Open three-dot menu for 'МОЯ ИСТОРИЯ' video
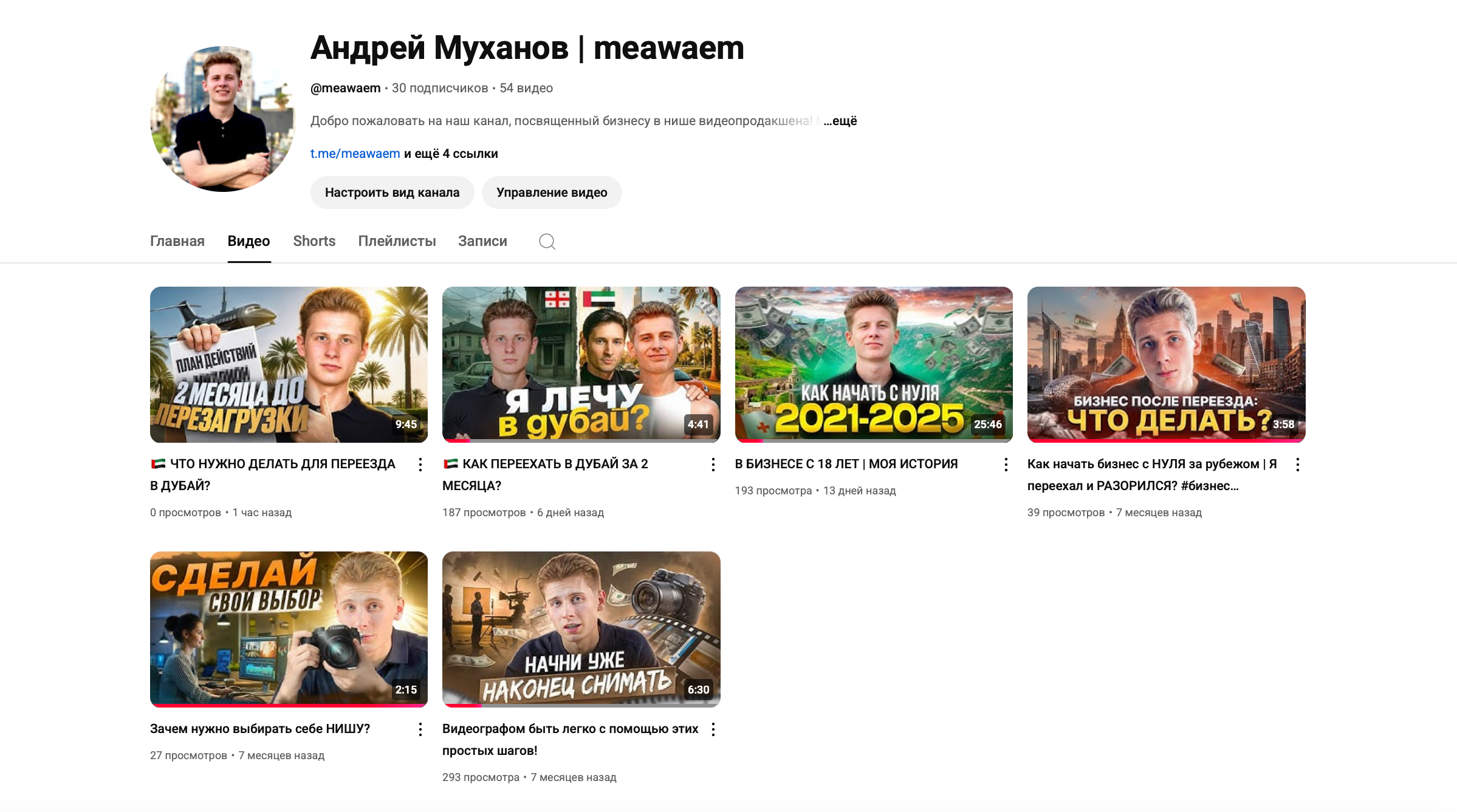 point(1006,465)
